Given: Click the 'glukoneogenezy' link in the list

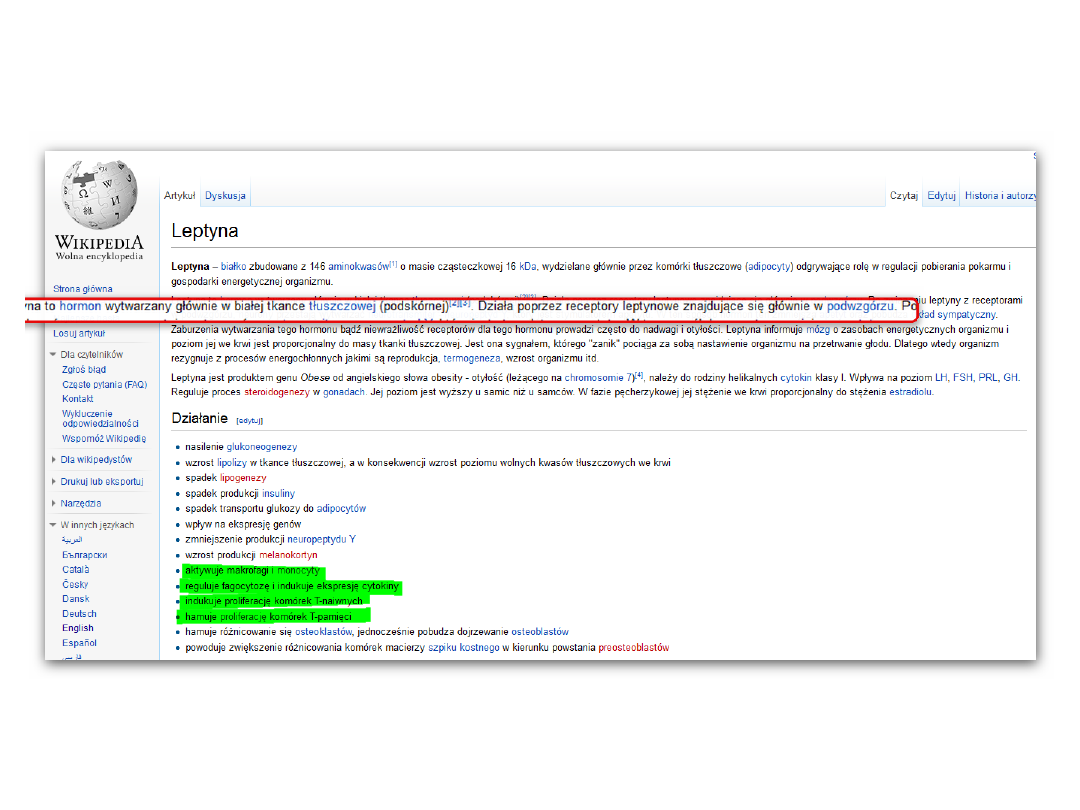Looking at the screenshot, I should [262, 447].
